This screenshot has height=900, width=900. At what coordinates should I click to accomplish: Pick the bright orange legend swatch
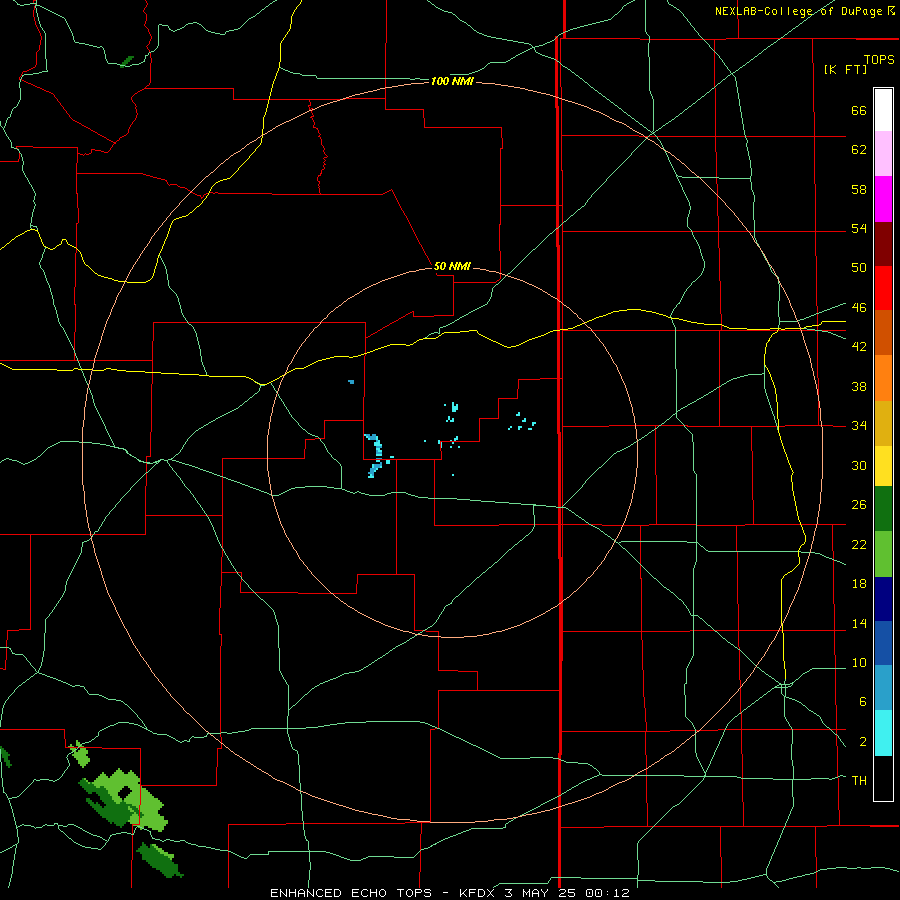click(x=883, y=378)
